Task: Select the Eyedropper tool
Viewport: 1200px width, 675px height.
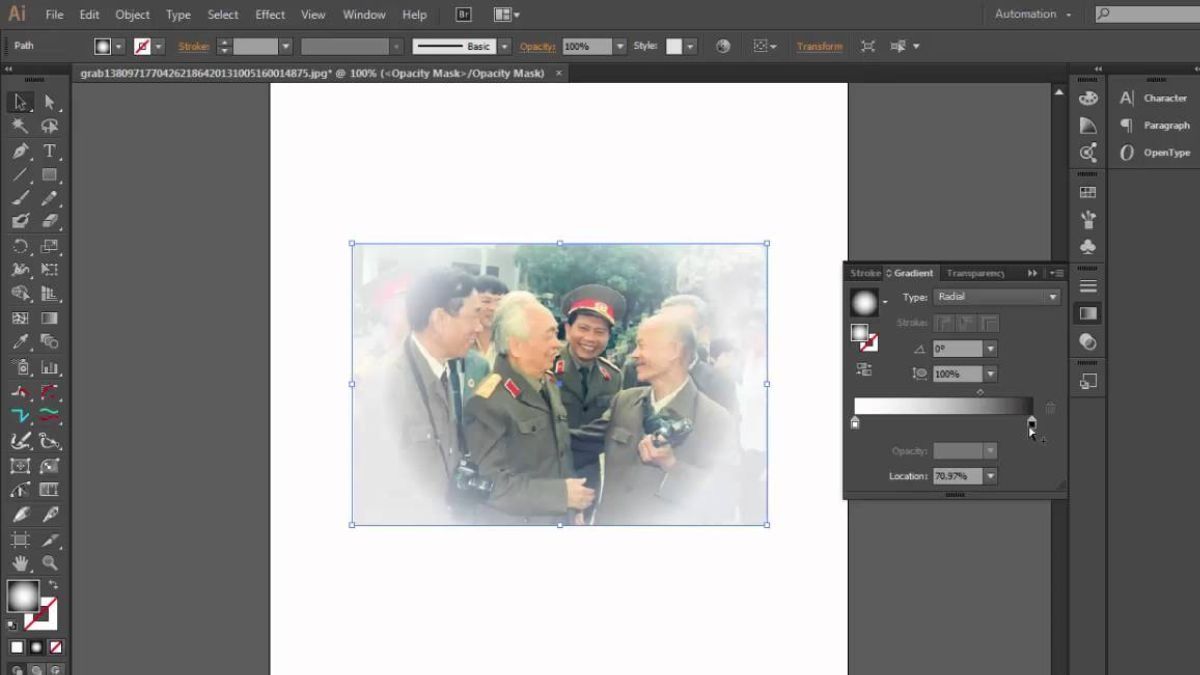Action: tap(20, 342)
